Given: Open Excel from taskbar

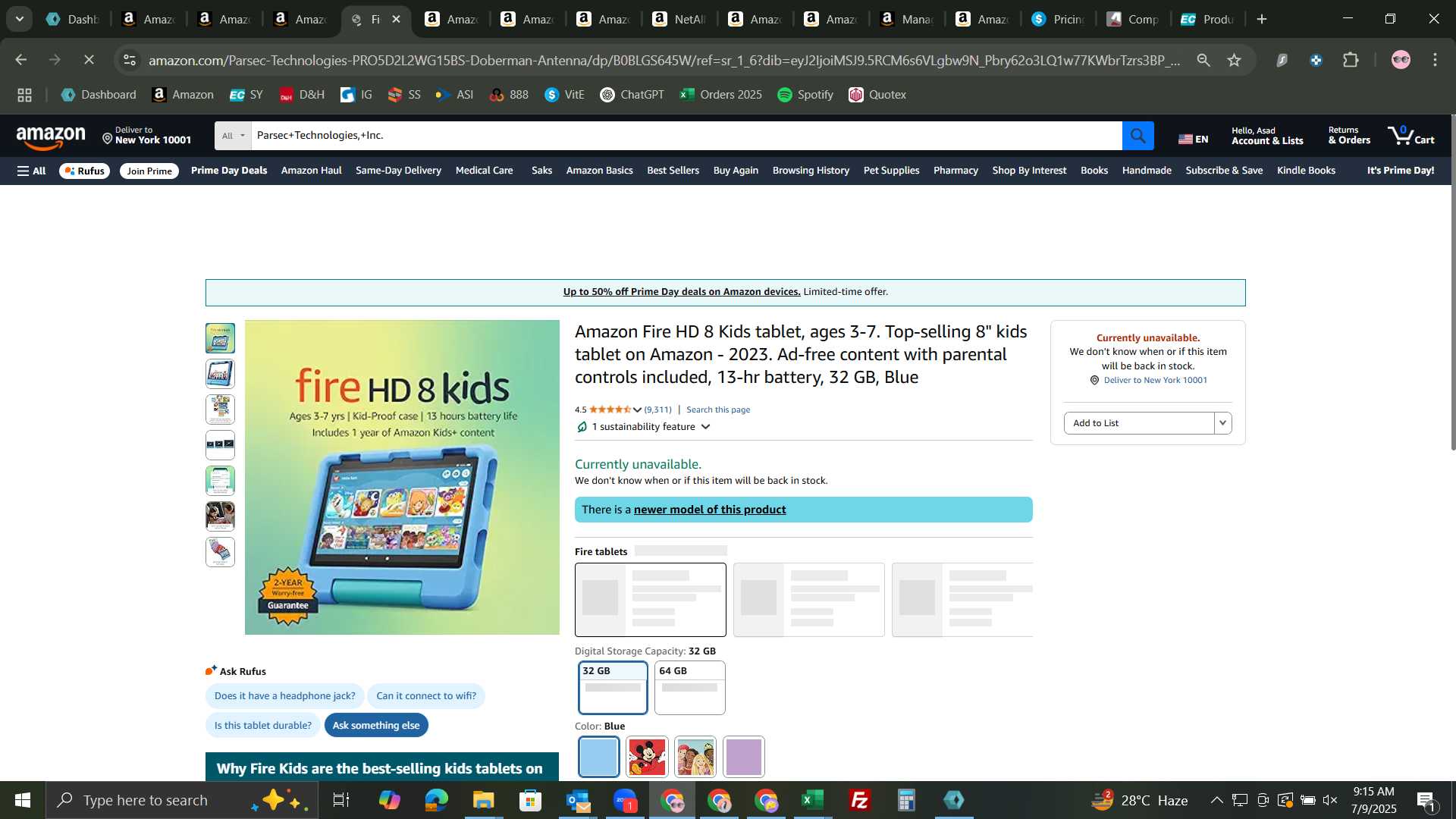Looking at the screenshot, I should point(812,800).
